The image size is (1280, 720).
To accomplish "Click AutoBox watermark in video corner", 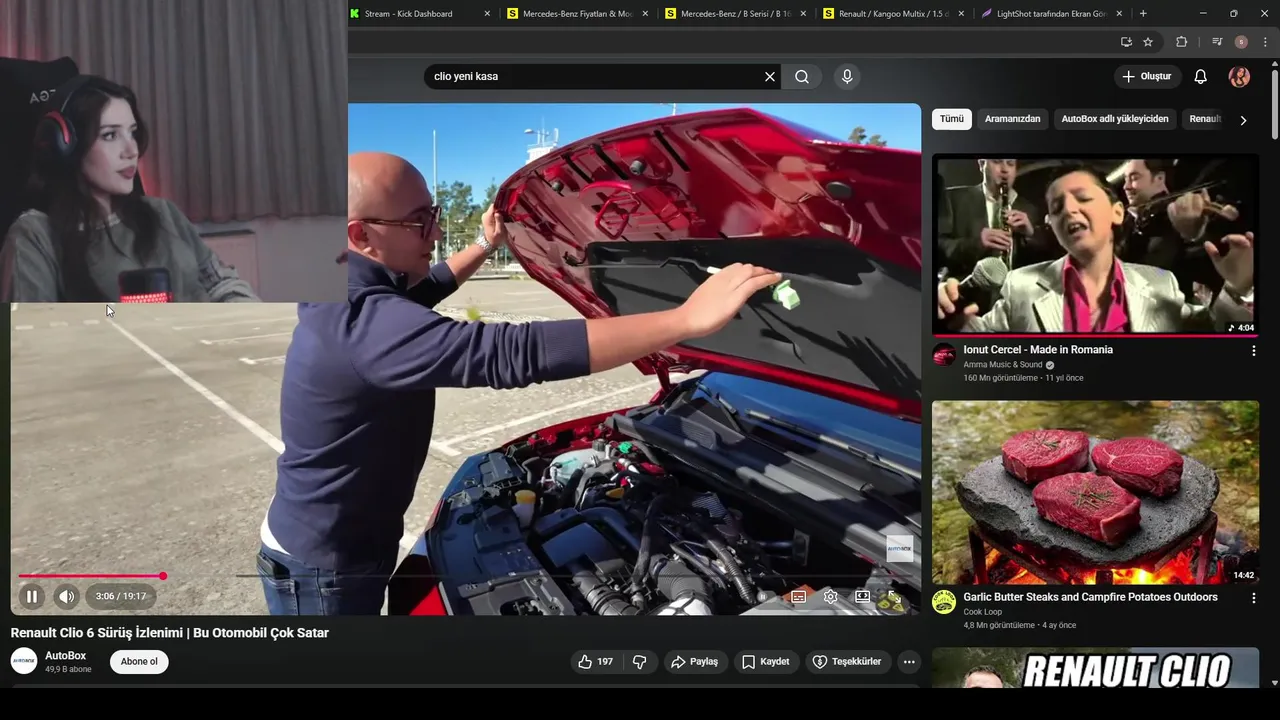I will pos(899,548).
